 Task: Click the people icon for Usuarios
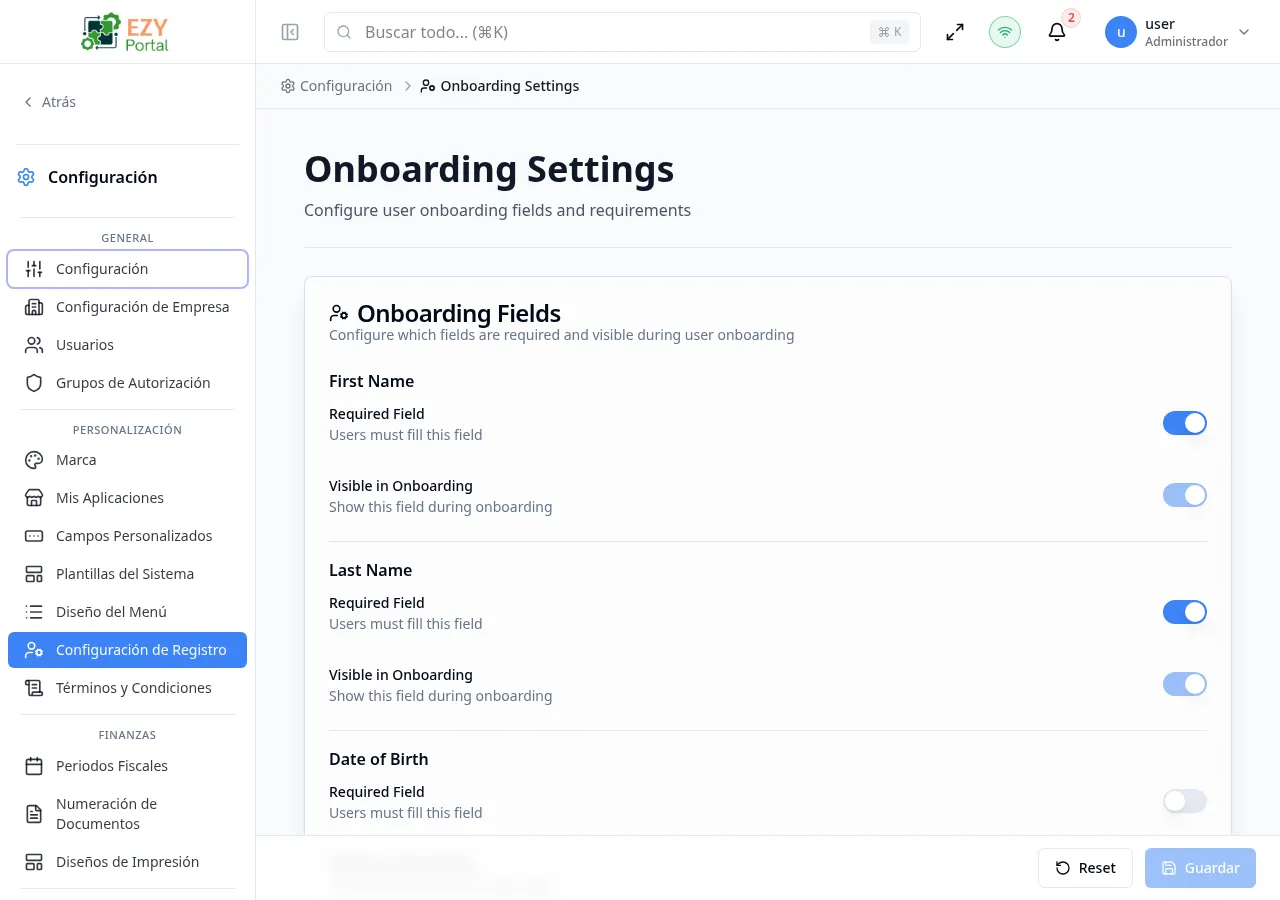(34, 345)
